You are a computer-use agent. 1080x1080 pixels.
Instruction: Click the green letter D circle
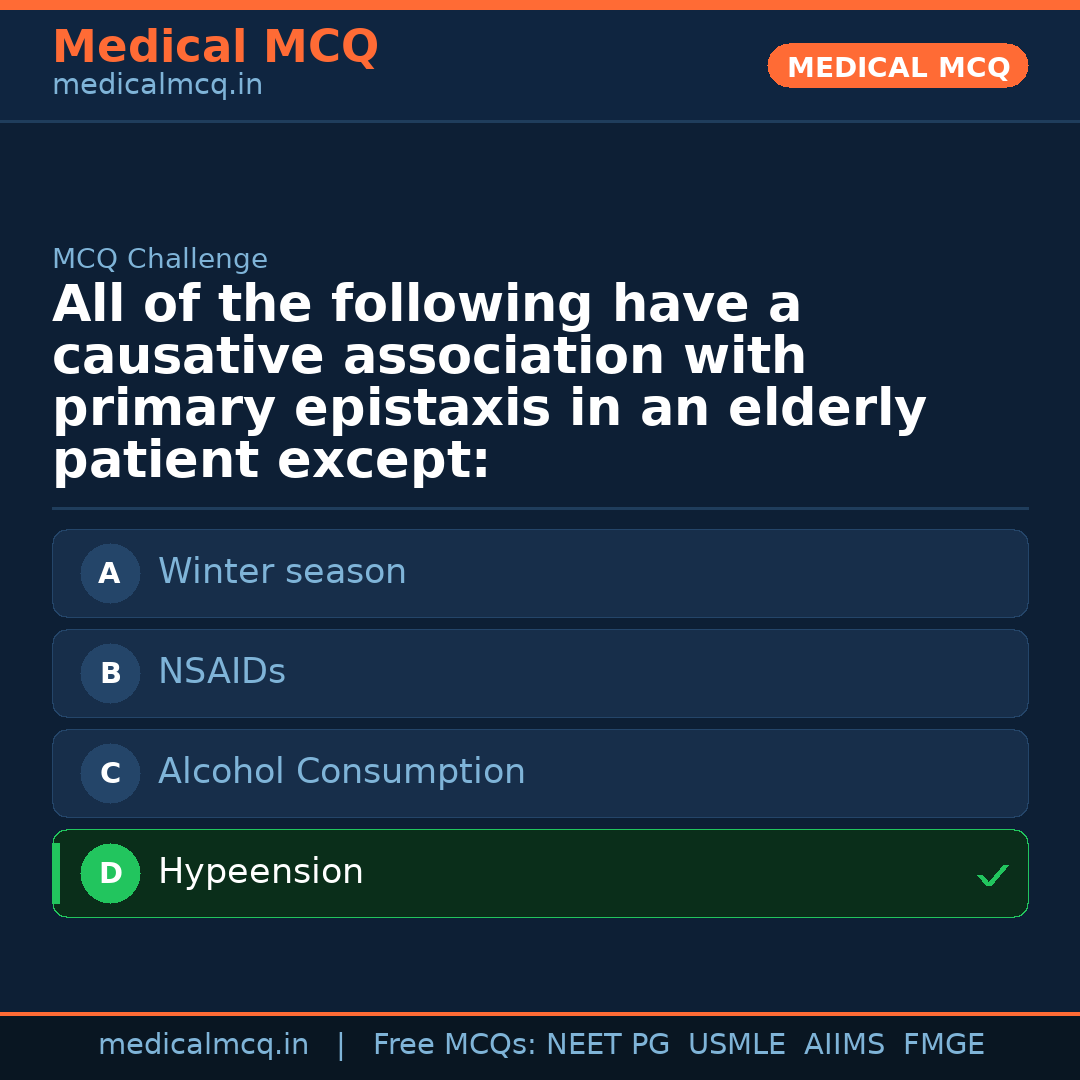click(x=110, y=873)
